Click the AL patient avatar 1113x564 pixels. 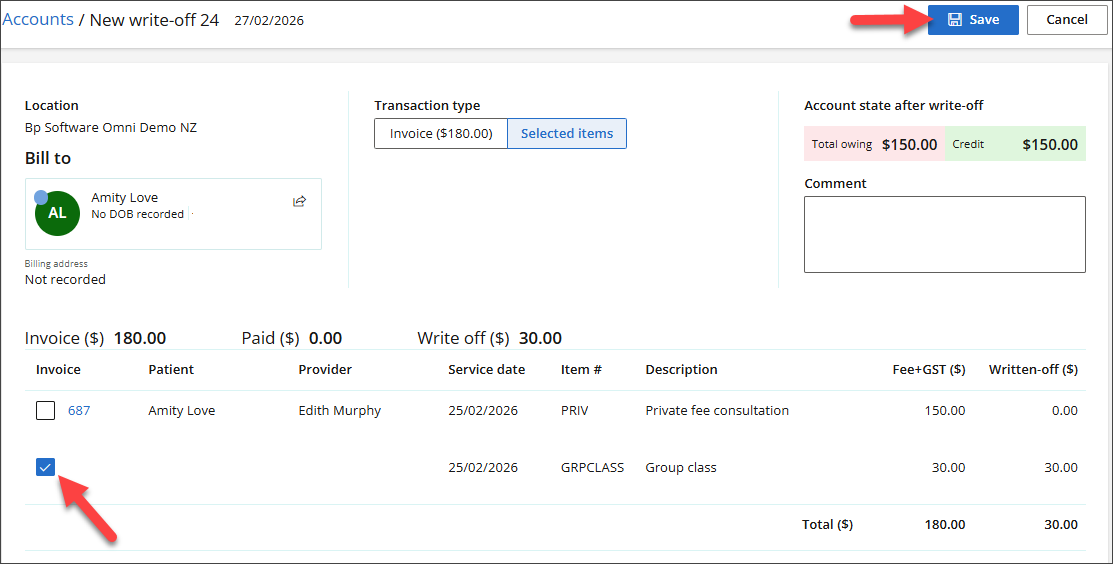point(57,213)
